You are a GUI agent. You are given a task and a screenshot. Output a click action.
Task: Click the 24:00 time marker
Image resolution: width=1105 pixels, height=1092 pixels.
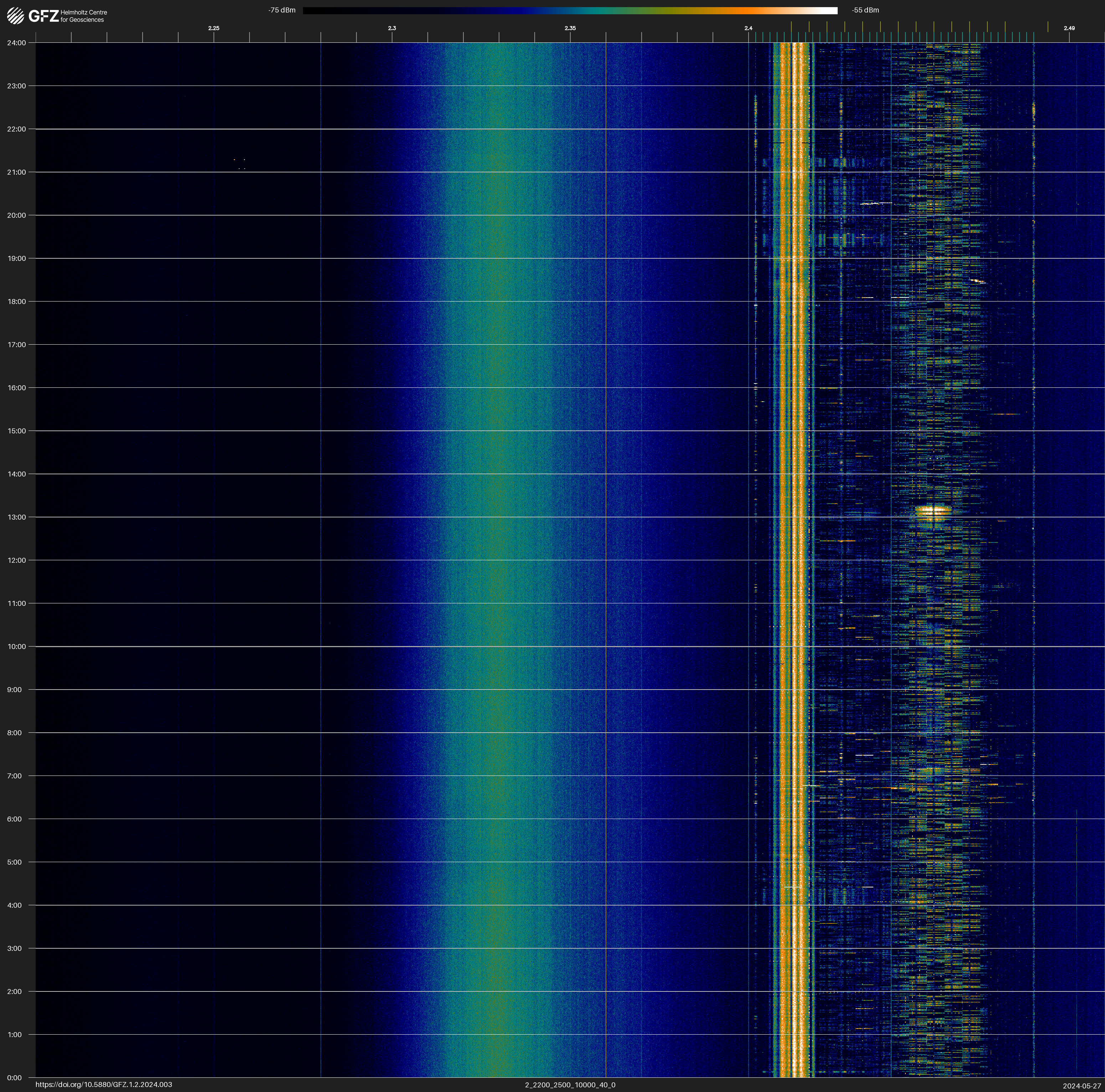click(17, 43)
